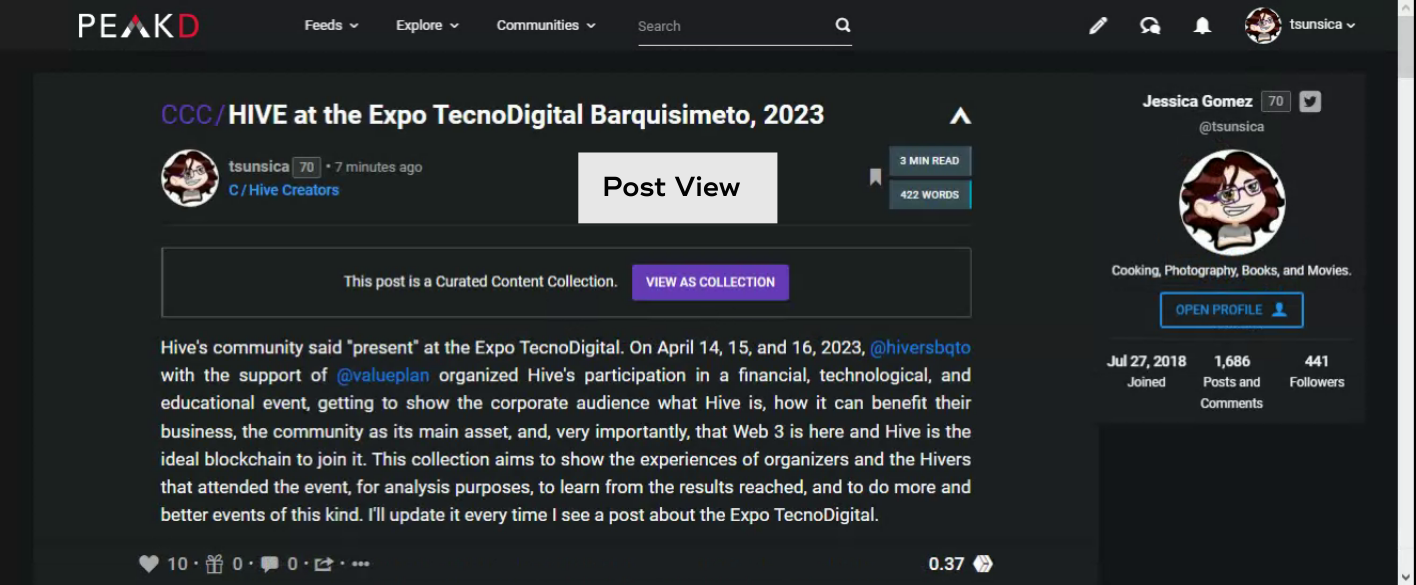This screenshot has width=1416, height=585.
Task: Open the notifications bell
Action: (1202, 26)
